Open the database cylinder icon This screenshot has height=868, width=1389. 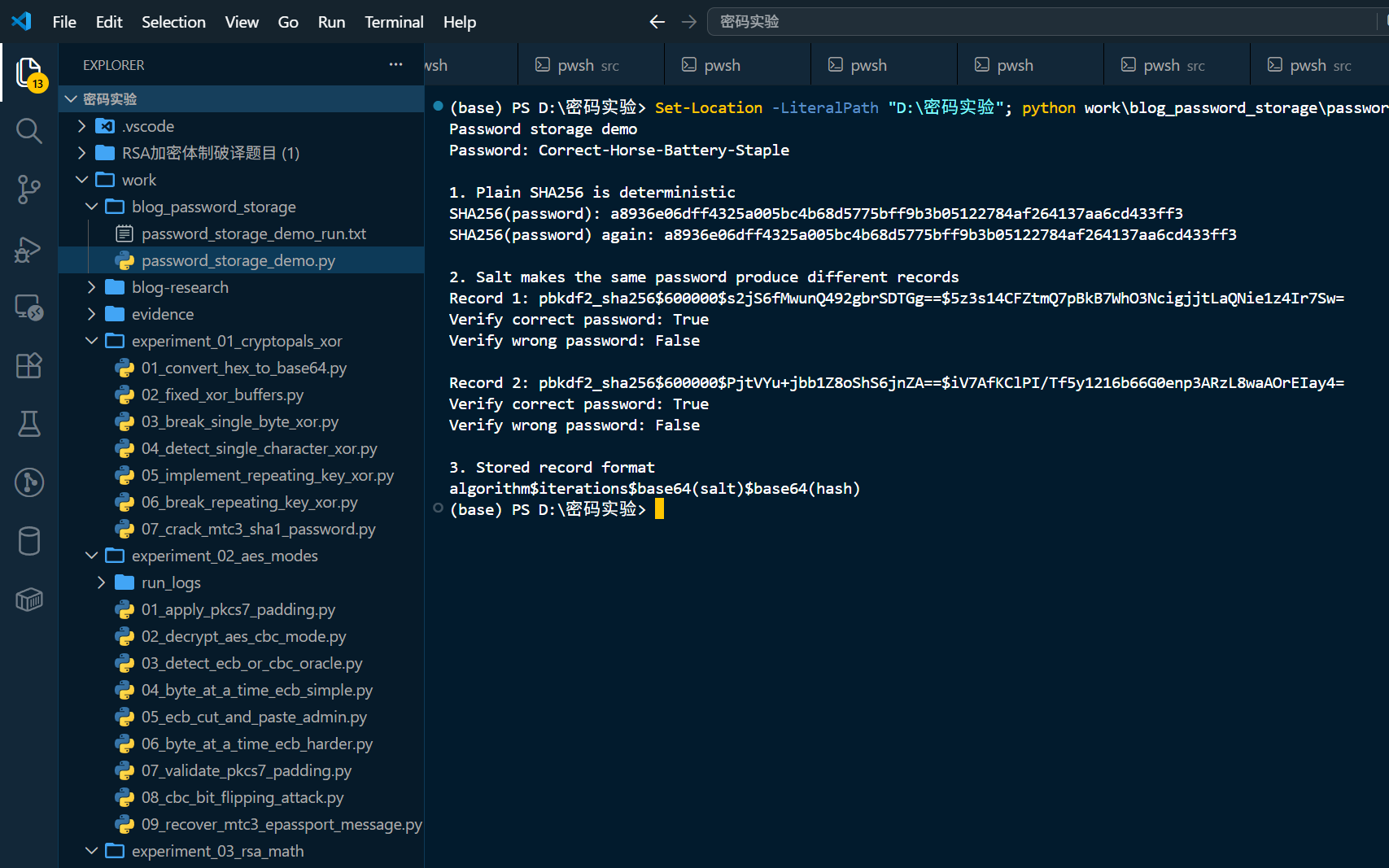click(x=29, y=541)
